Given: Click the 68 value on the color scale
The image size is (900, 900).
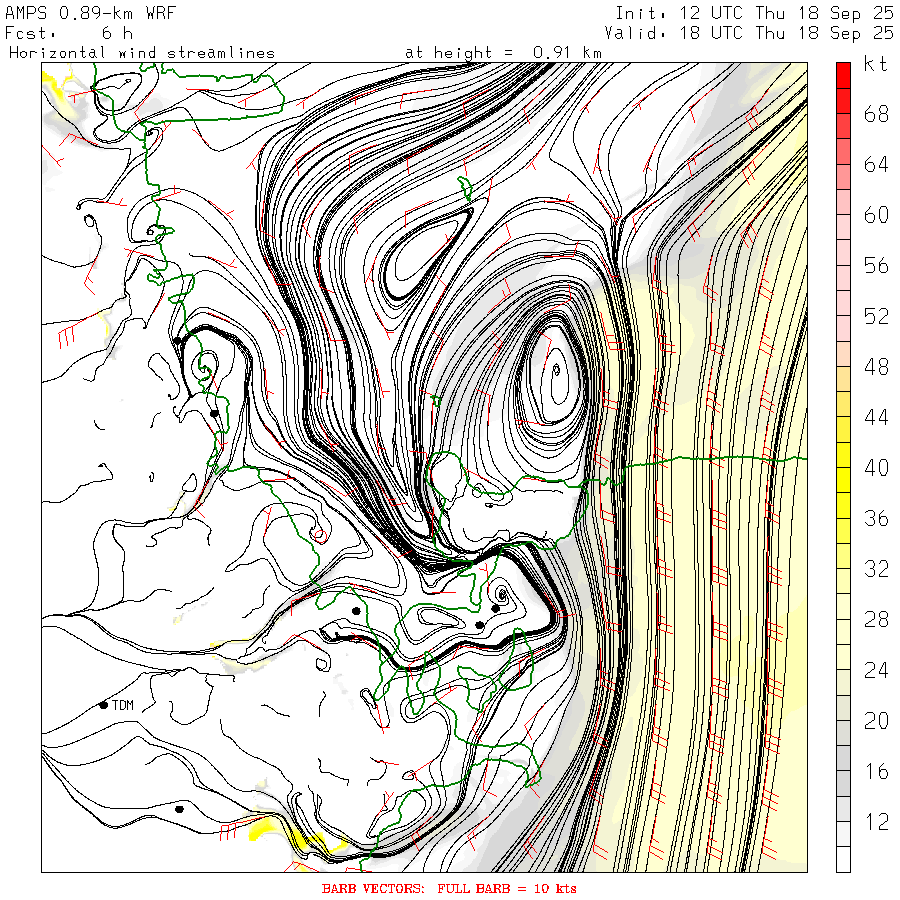Looking at the screenshot, I should click(876, 114).
